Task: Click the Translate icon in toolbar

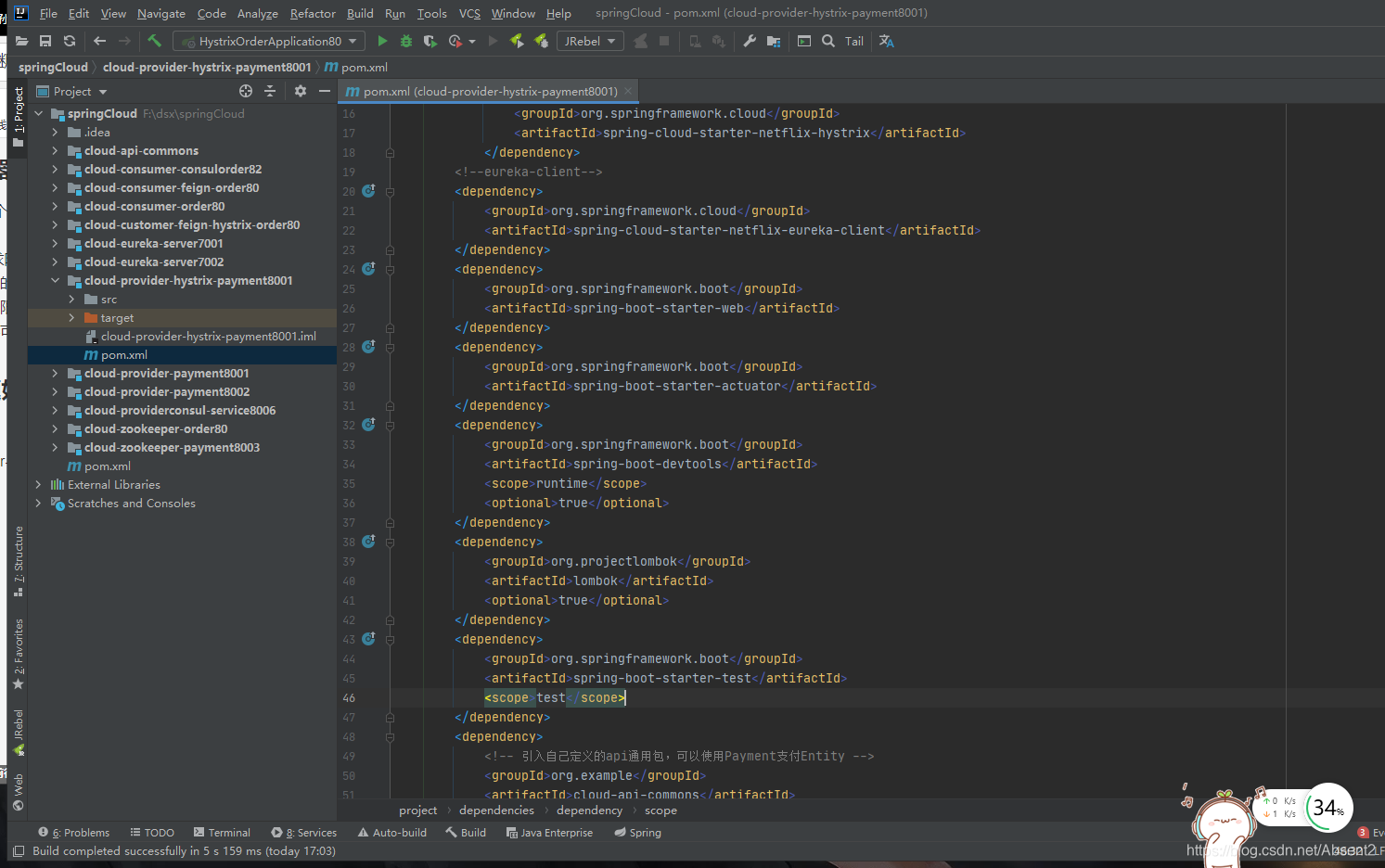Action: [x=887, y=41]
